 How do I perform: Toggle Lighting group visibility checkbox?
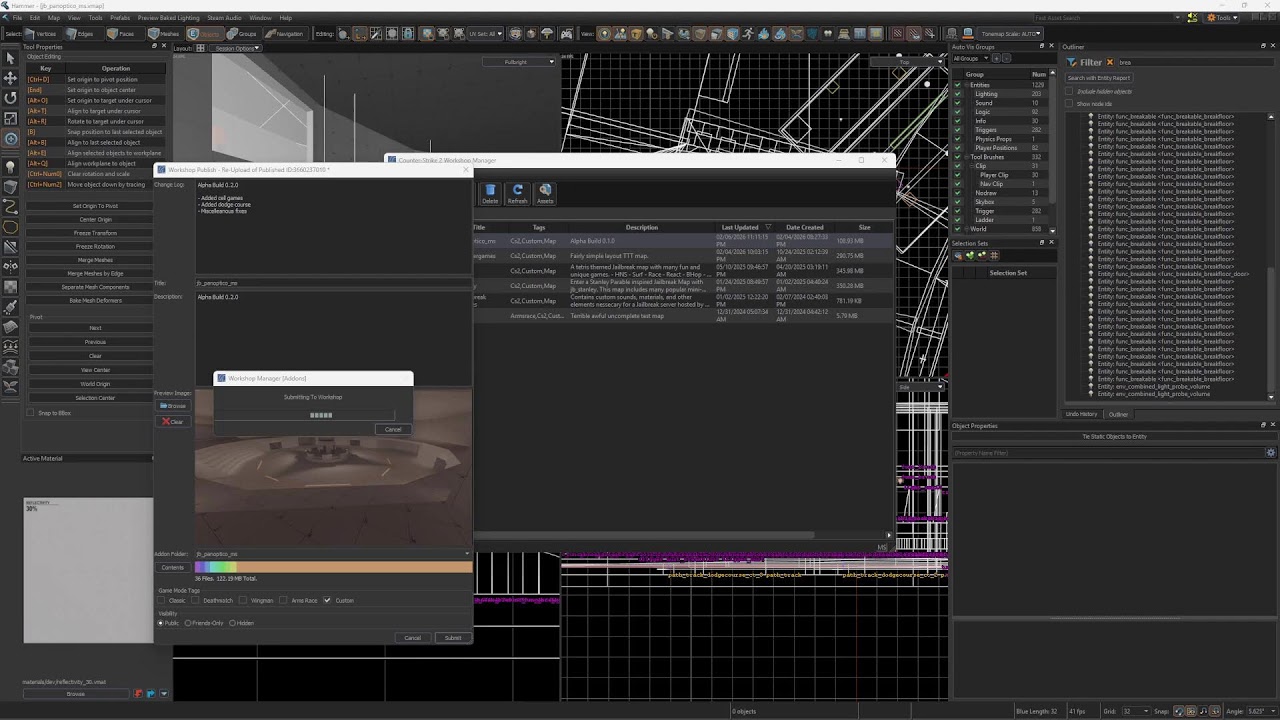957,94
